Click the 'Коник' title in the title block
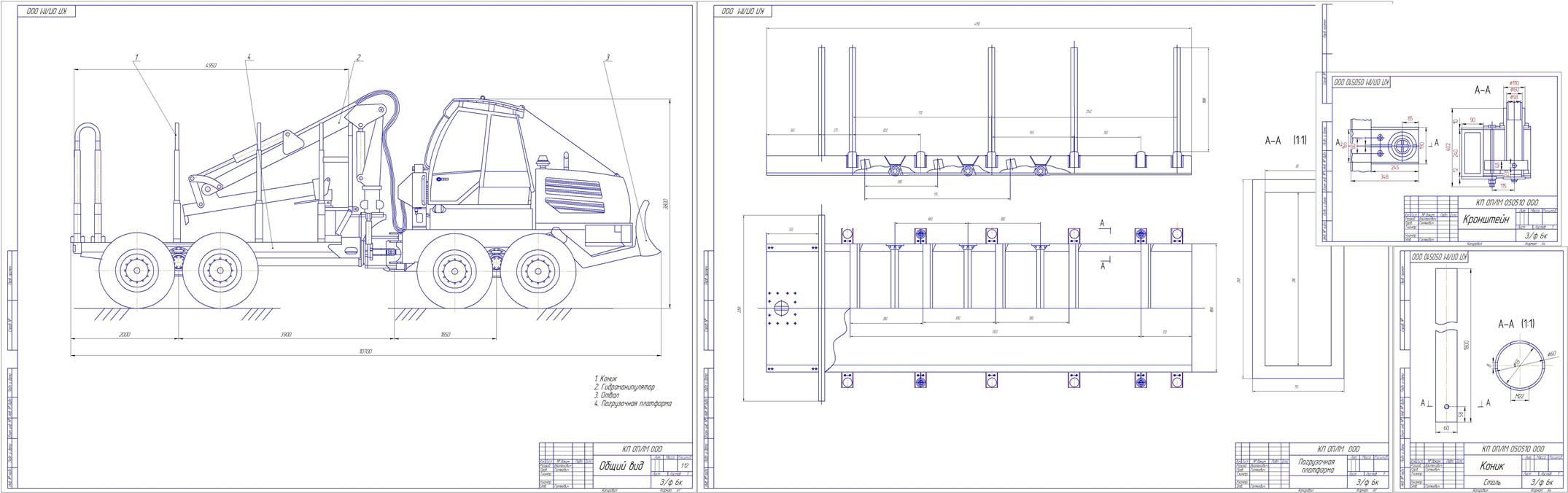The width and height of the screenshot is (1568, 493). [1491, 466]
